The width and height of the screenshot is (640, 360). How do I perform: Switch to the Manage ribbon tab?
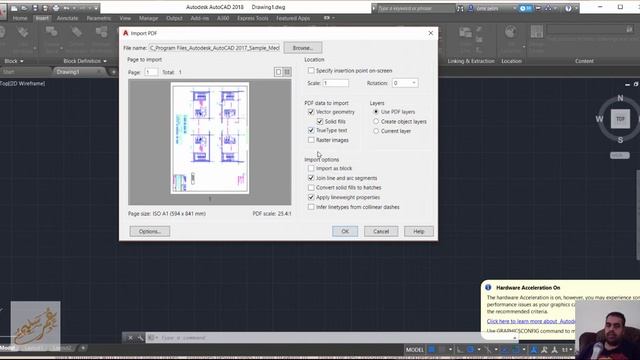(x=148, y=18)
